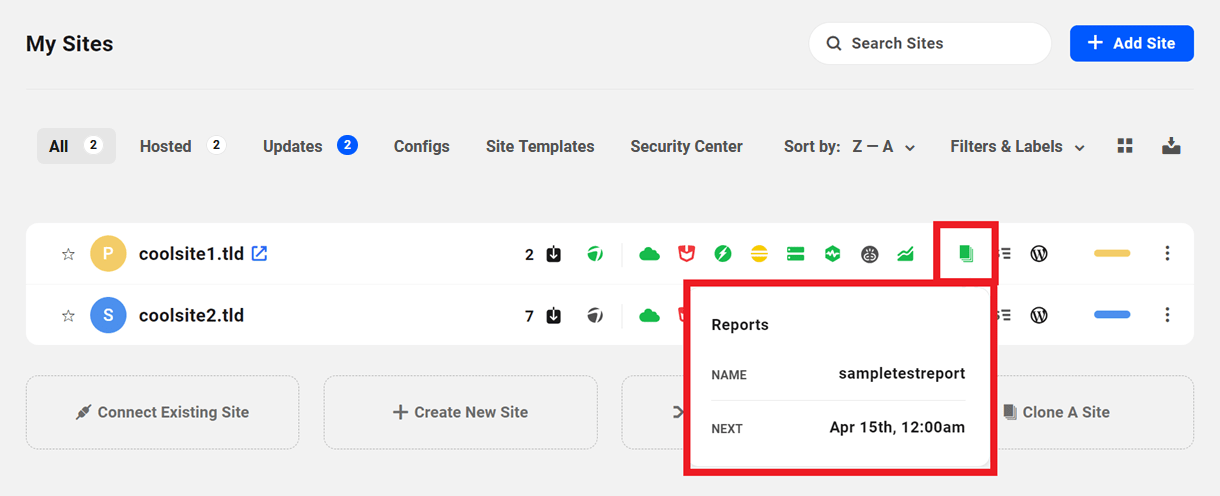Open the Security Center tab

tap(686, 146)
